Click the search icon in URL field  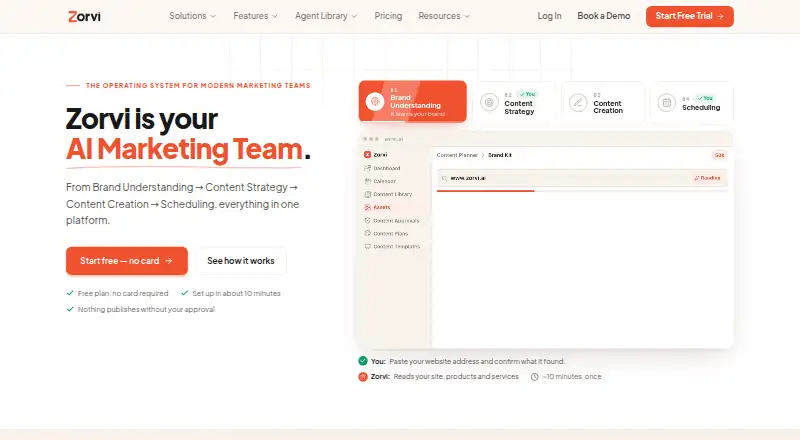coord(444,179)
